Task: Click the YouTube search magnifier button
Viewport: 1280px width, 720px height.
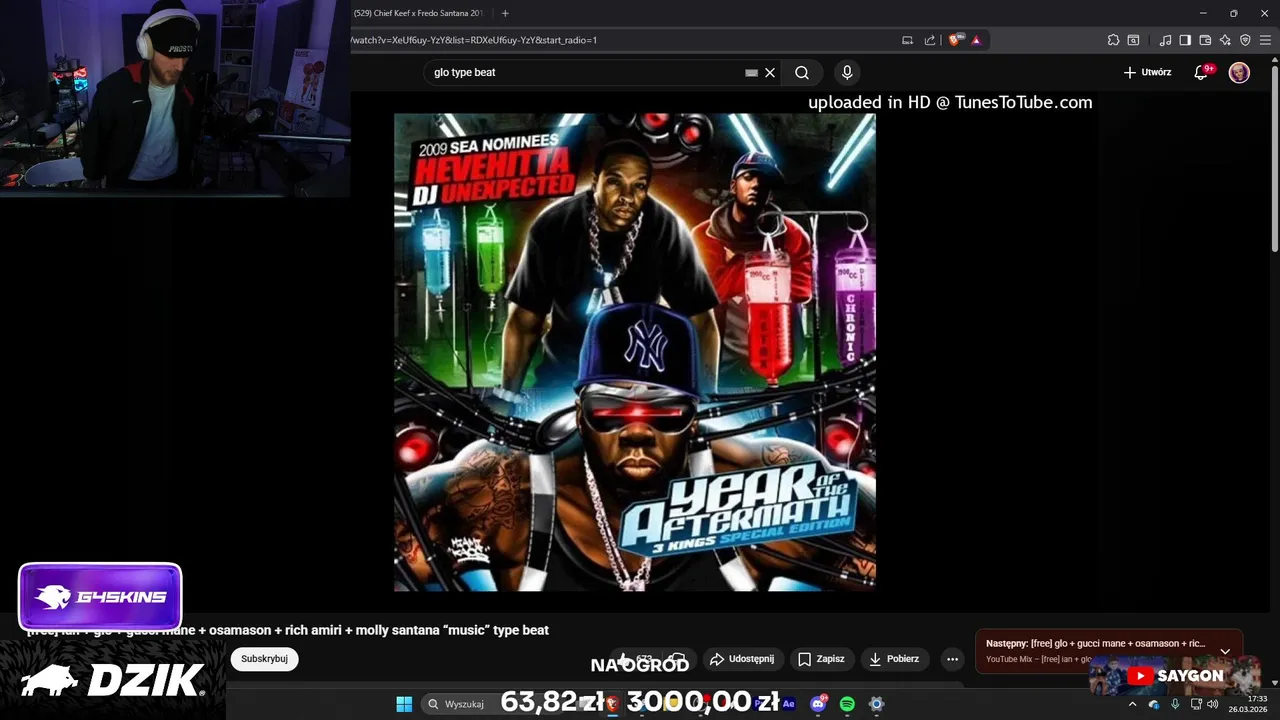Action: (x=802, y=72)
